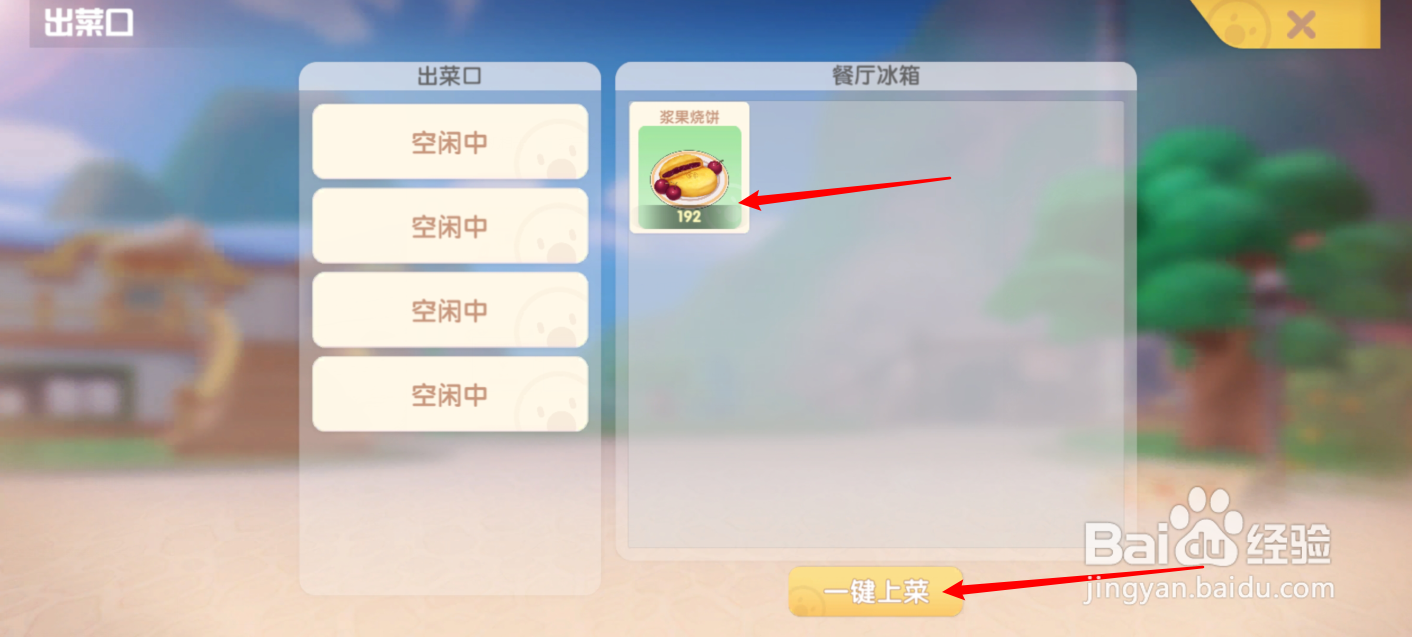Open the jingyan.baidu.com watermark link
Screen dimensions: 1412x637
pyautogui.click(x=1208, y=589)
